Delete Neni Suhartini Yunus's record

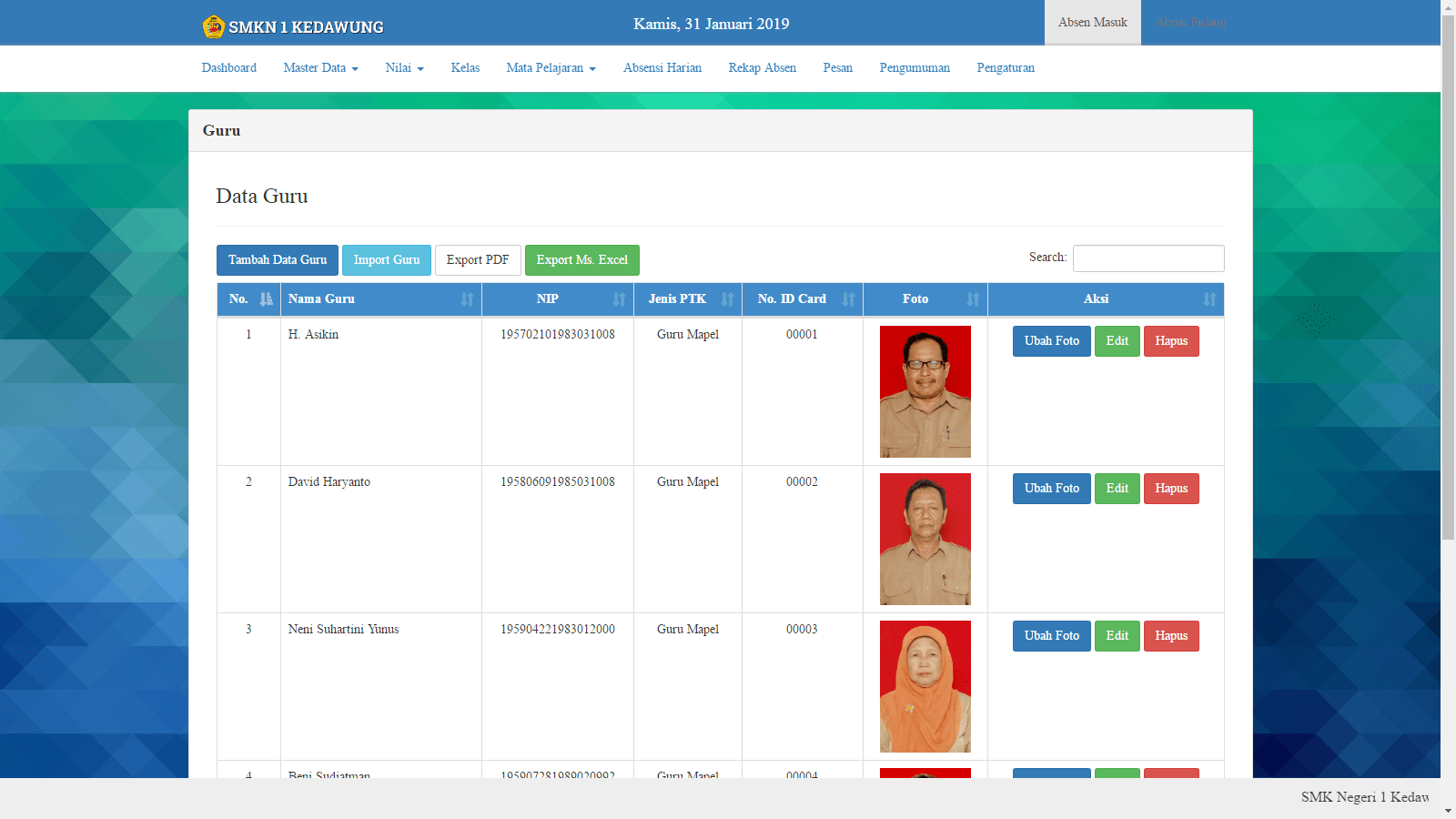click(1171, 636)
